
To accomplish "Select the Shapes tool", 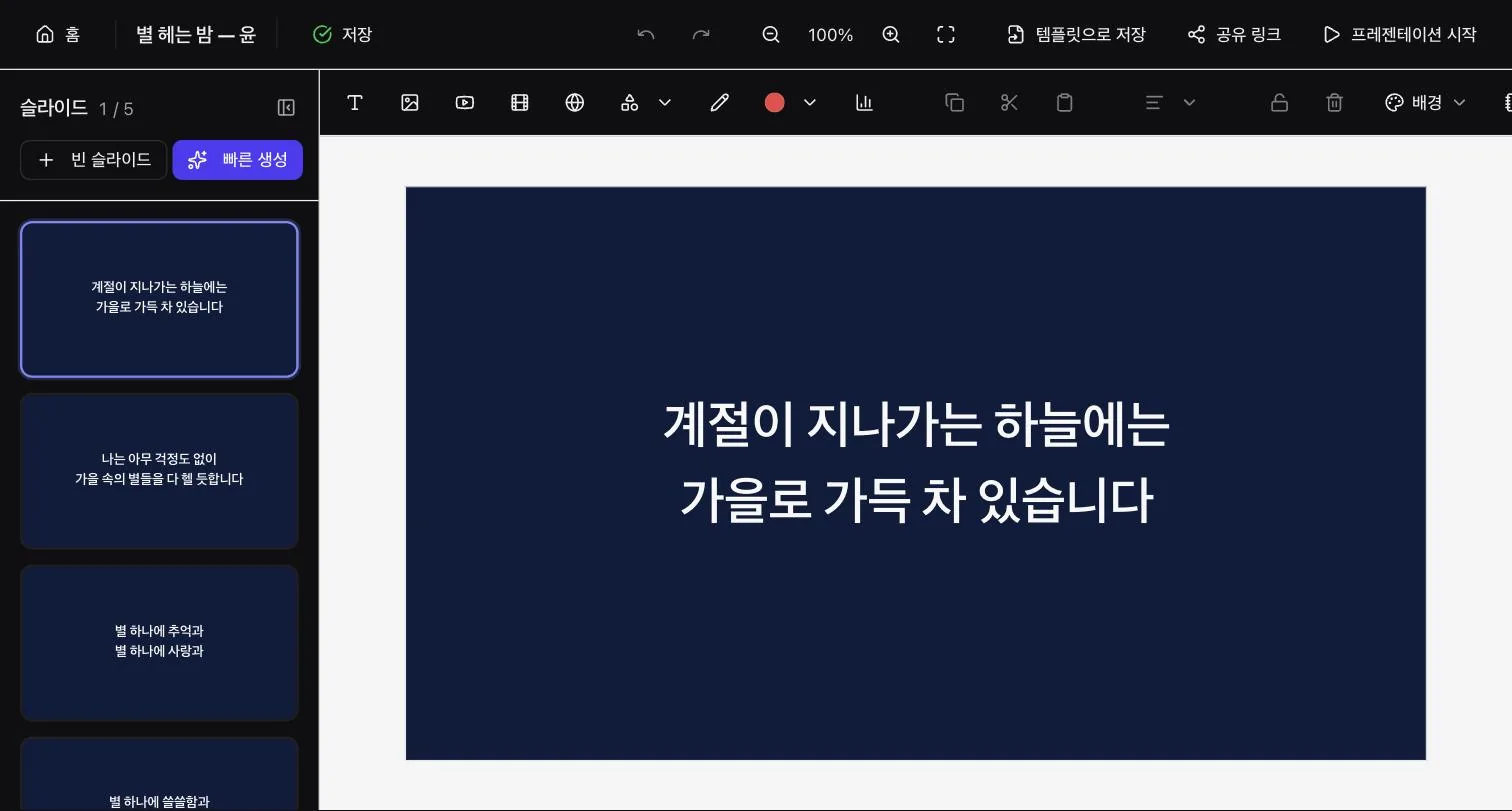I will click(x=629, y=102).
